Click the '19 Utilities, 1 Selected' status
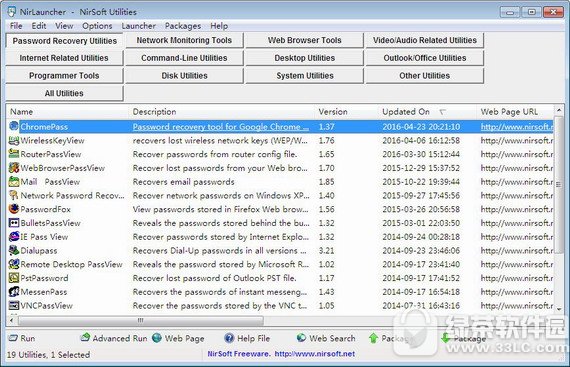This screenshot has height=367, width=570. 48,355
